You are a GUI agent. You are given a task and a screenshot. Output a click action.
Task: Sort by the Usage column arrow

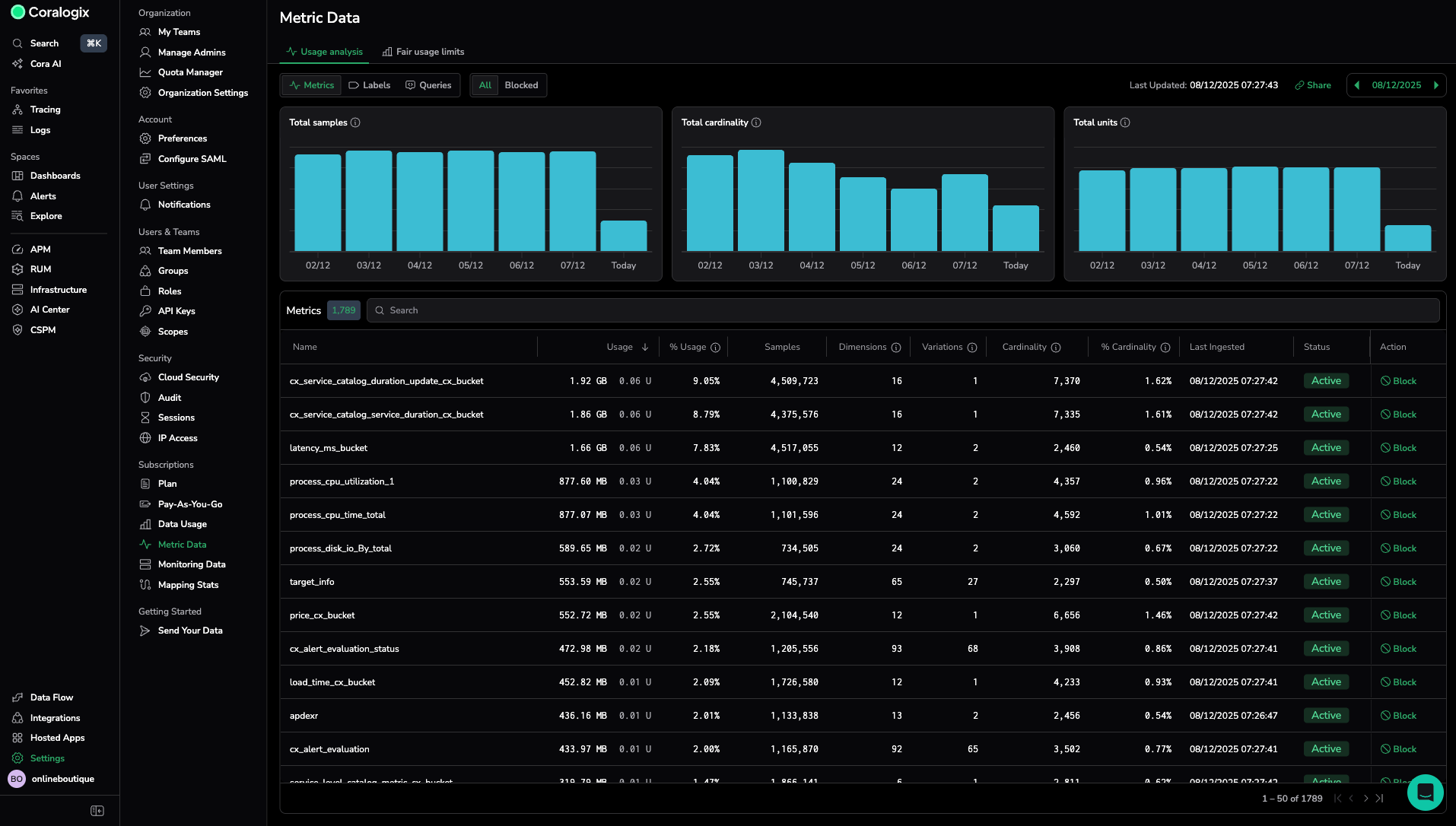[x=645, y=348]
